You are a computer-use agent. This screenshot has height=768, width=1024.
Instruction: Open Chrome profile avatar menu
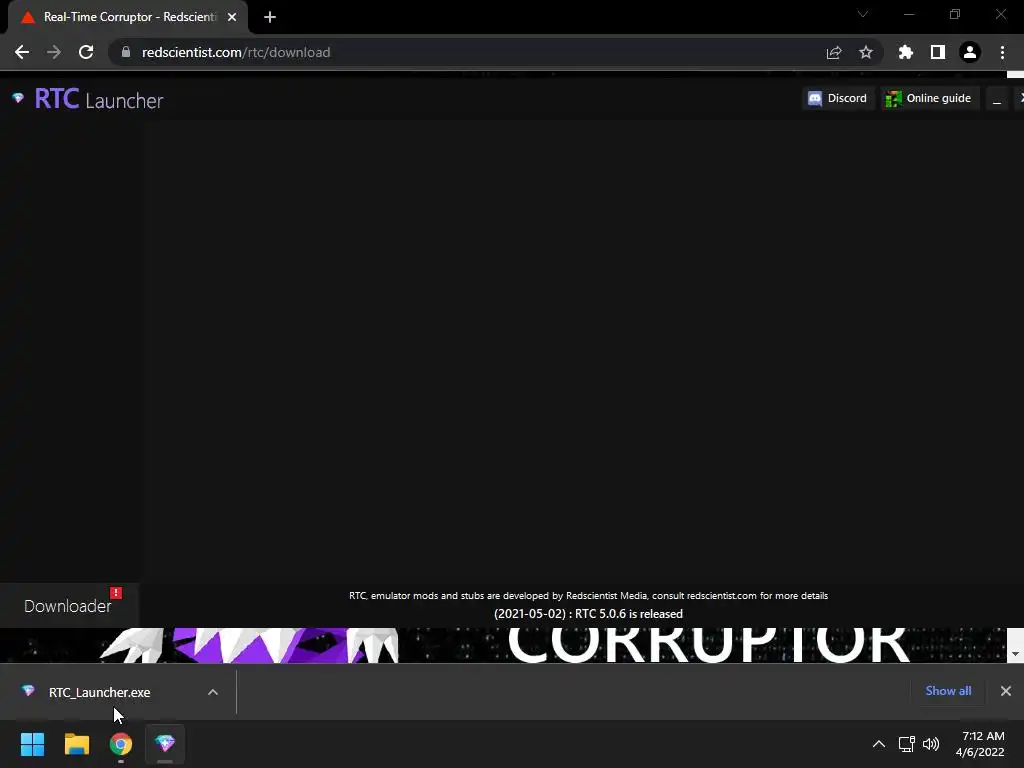(970, 52)
